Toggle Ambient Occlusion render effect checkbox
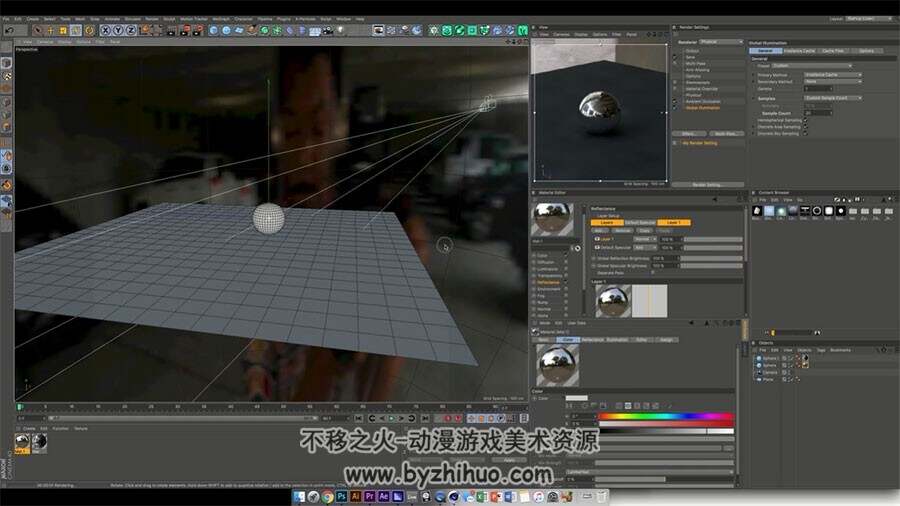This screenshot has height=506, width=900. (675, 102)
